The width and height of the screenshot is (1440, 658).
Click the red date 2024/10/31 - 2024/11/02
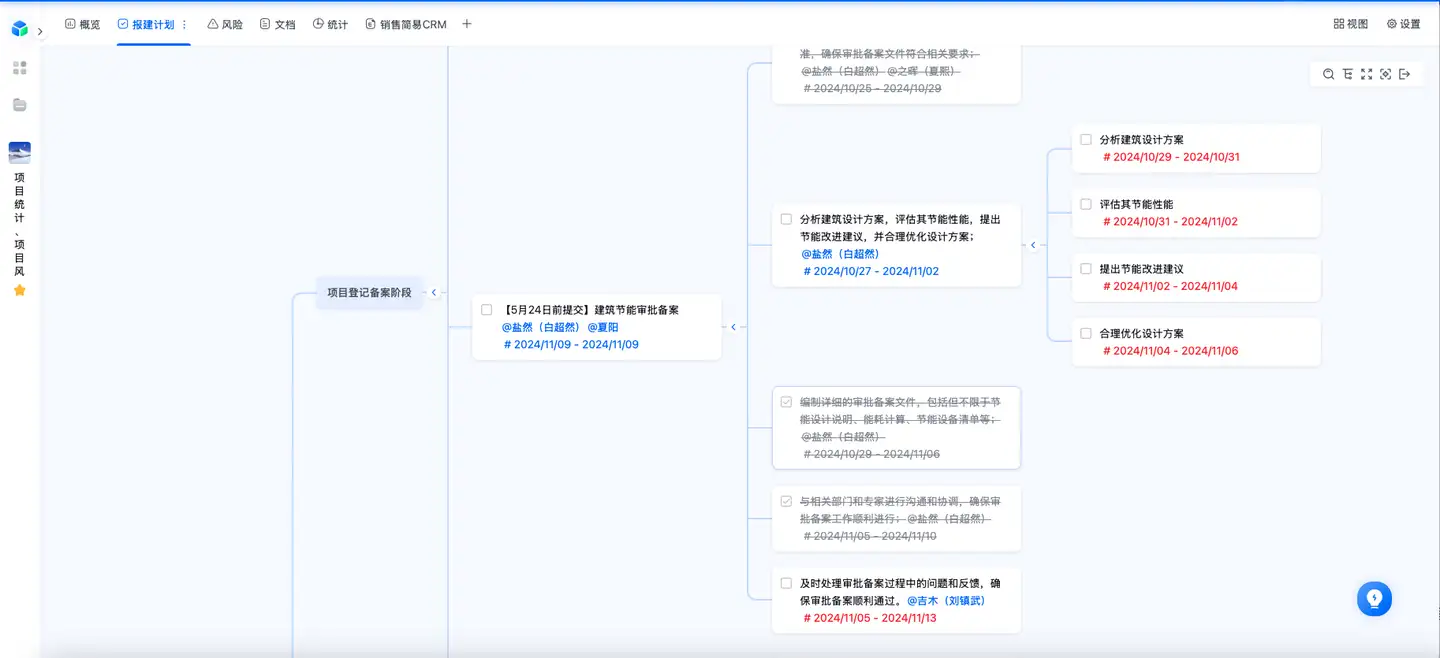1170,221
